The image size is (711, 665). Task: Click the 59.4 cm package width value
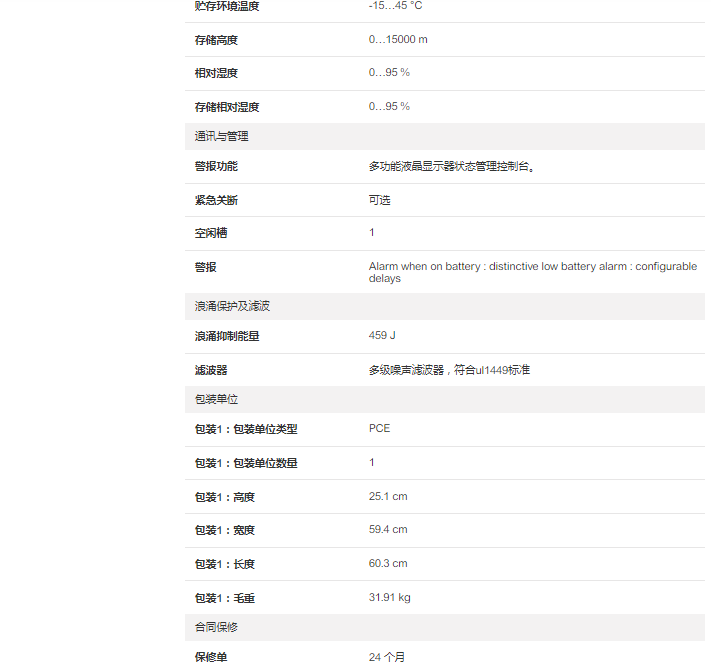coord(388,530)
